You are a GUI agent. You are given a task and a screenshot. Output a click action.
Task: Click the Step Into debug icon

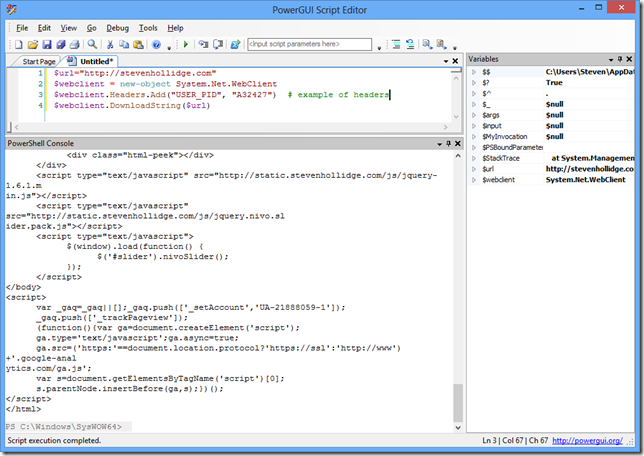coord(203,44)
